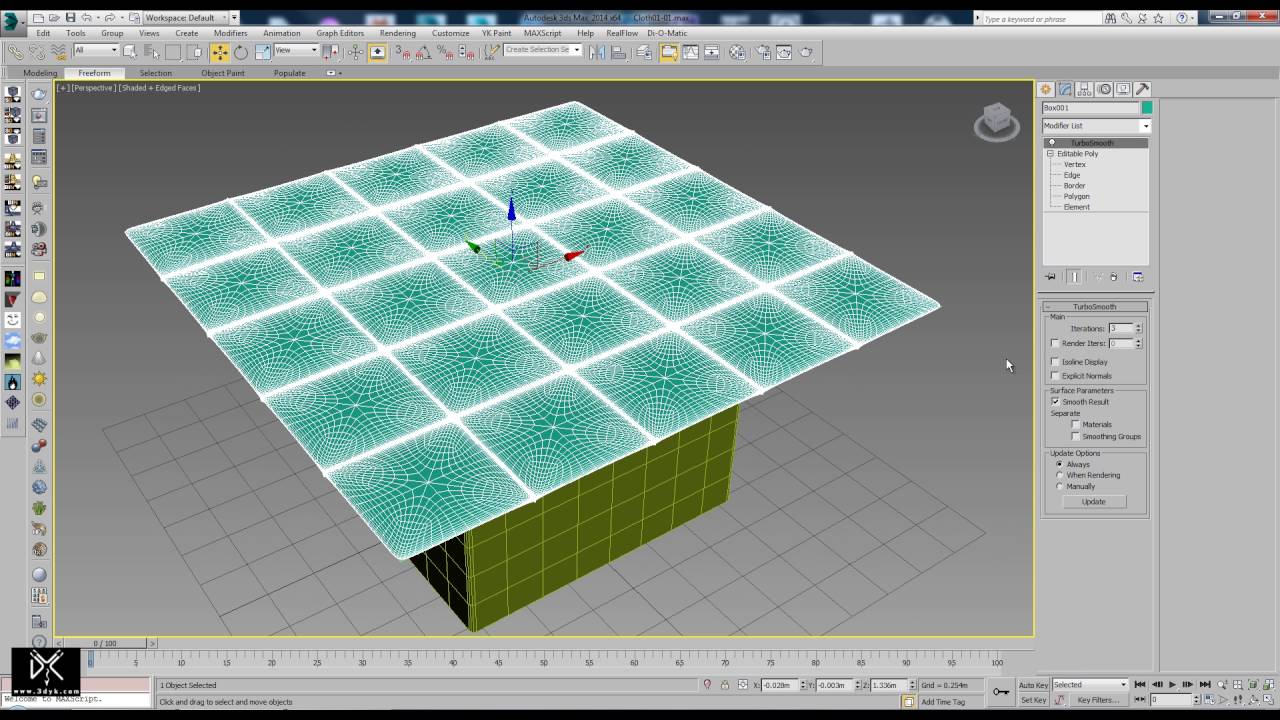Open the Display command panel tab
The width and height of the screenshot is (1280, 720).
point(1123,89)
